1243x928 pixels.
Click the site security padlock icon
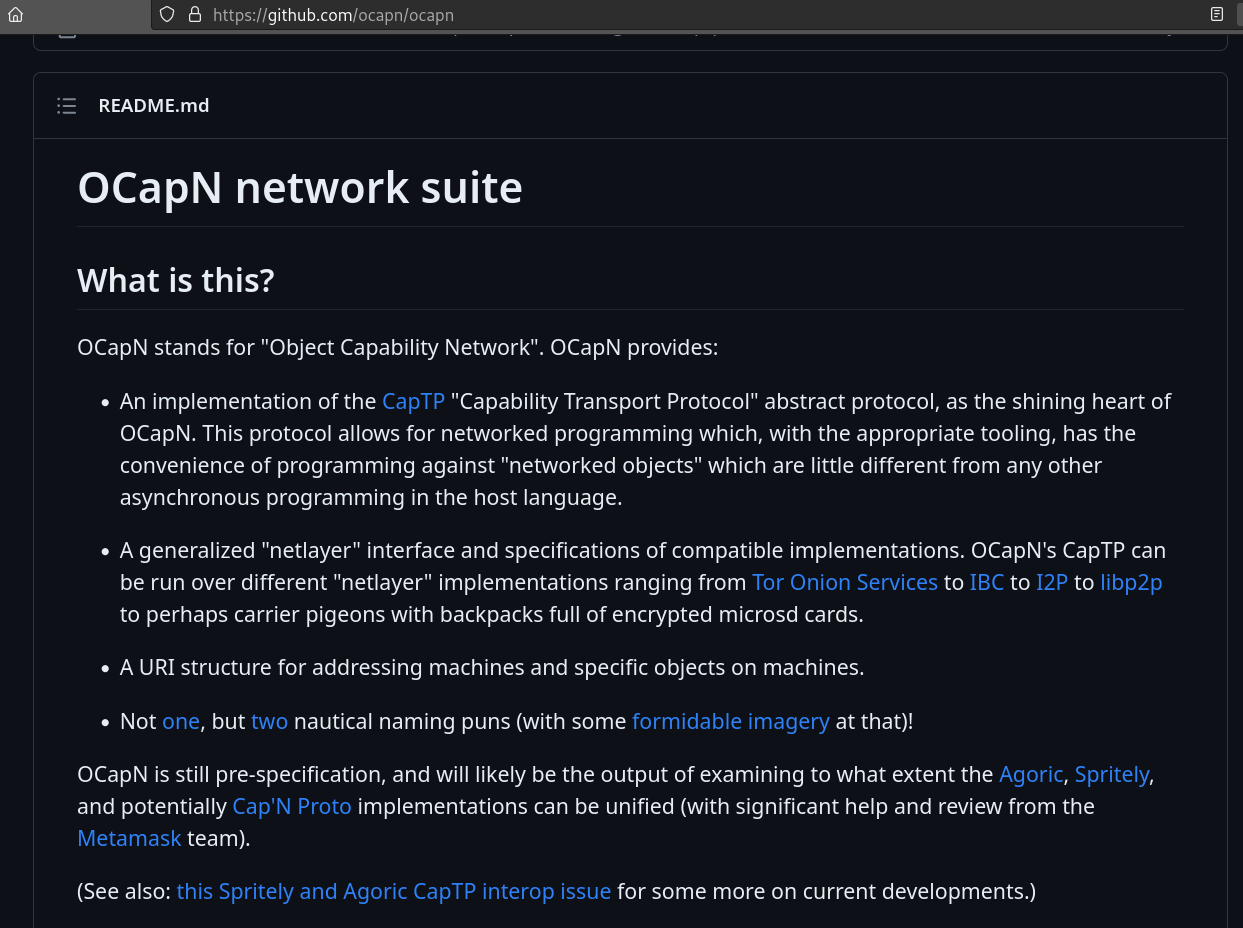[x=194, y=15]
